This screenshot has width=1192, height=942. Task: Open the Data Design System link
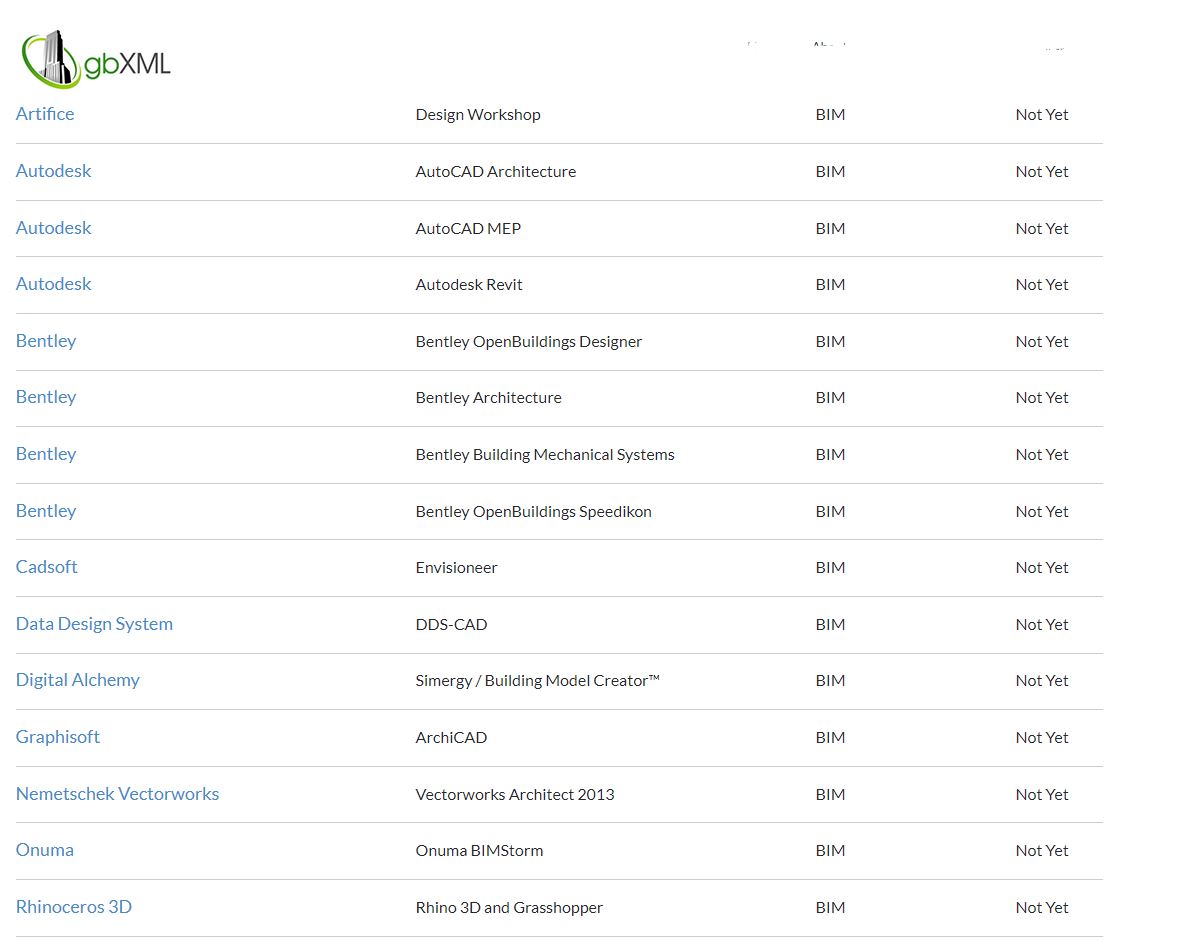pos(94,624)
